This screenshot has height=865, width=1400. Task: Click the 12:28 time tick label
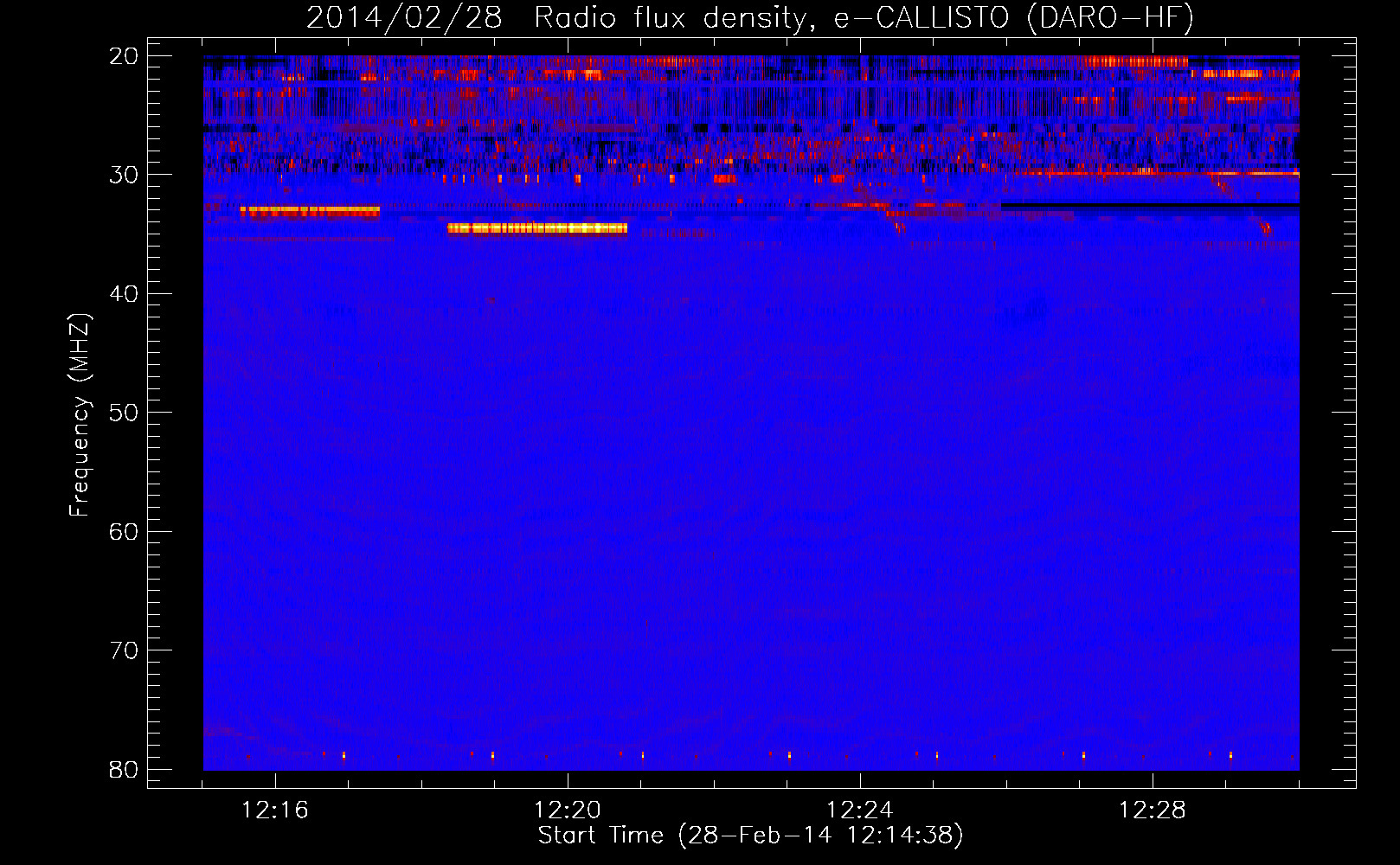click(x=1153, y=811)
